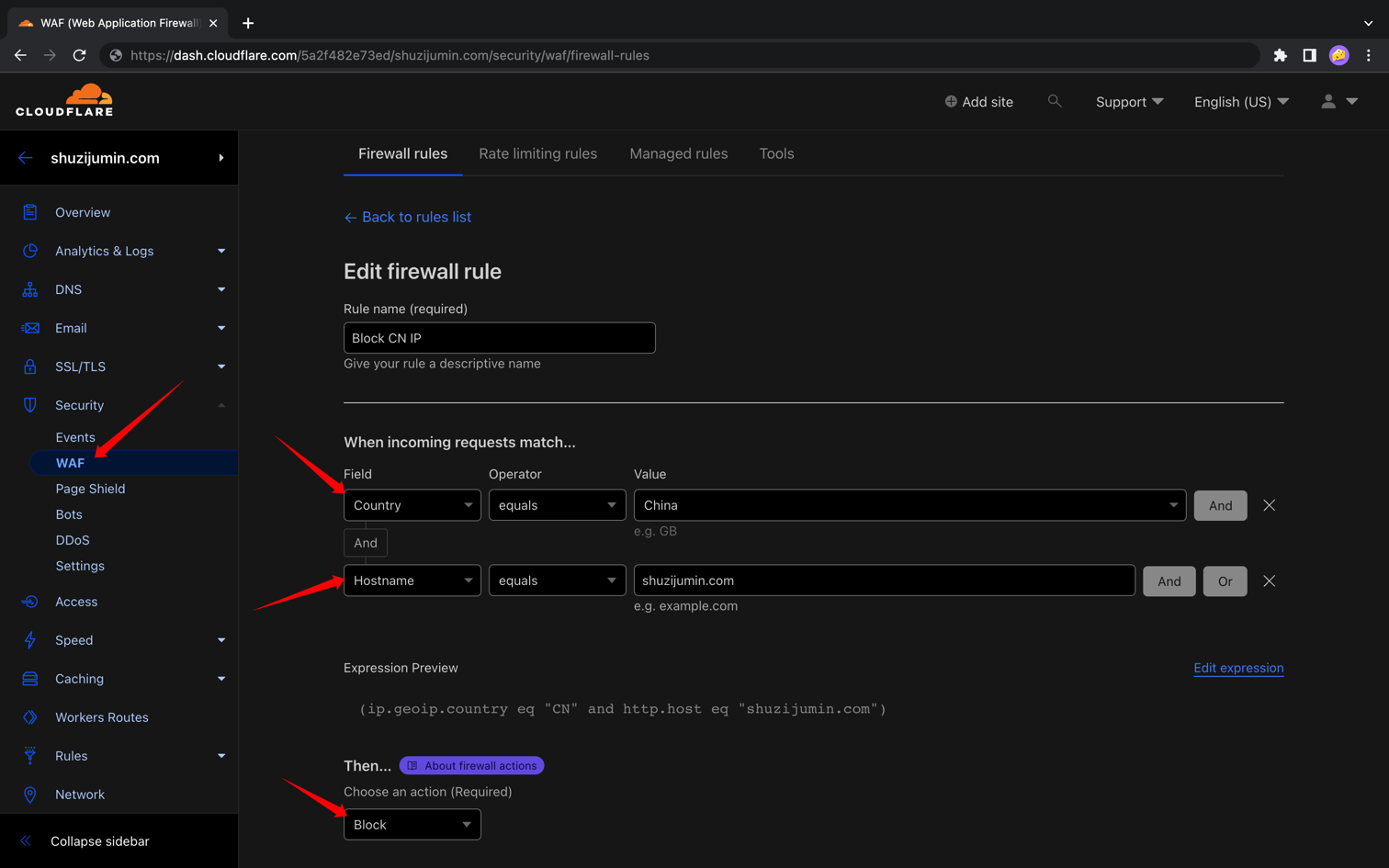1389x868 pixels.
Task: Click the Collapse sidebar double-chevron icon
Action: click(26, 841)
